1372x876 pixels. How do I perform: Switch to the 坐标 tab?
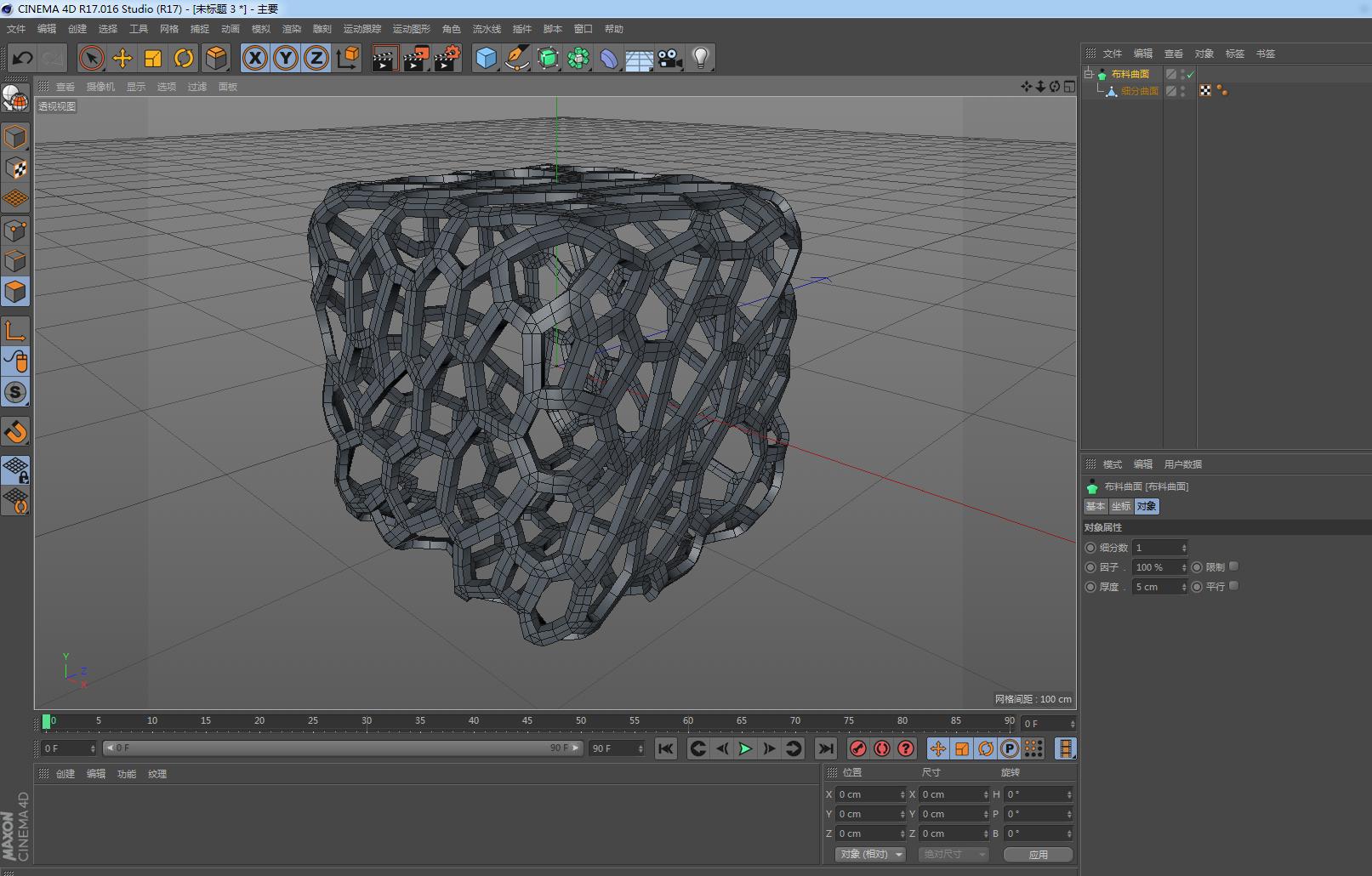click(x=1120, y=506)
